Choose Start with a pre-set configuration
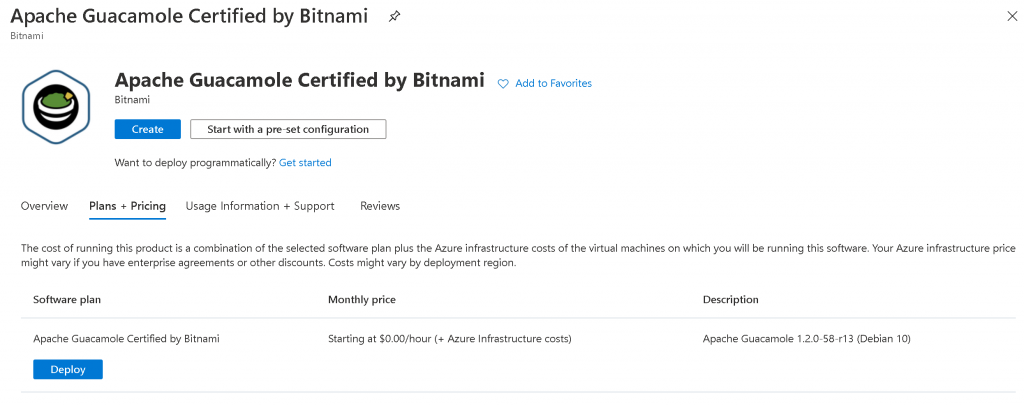Viewport: 1024px width, 406px height. 288,129
